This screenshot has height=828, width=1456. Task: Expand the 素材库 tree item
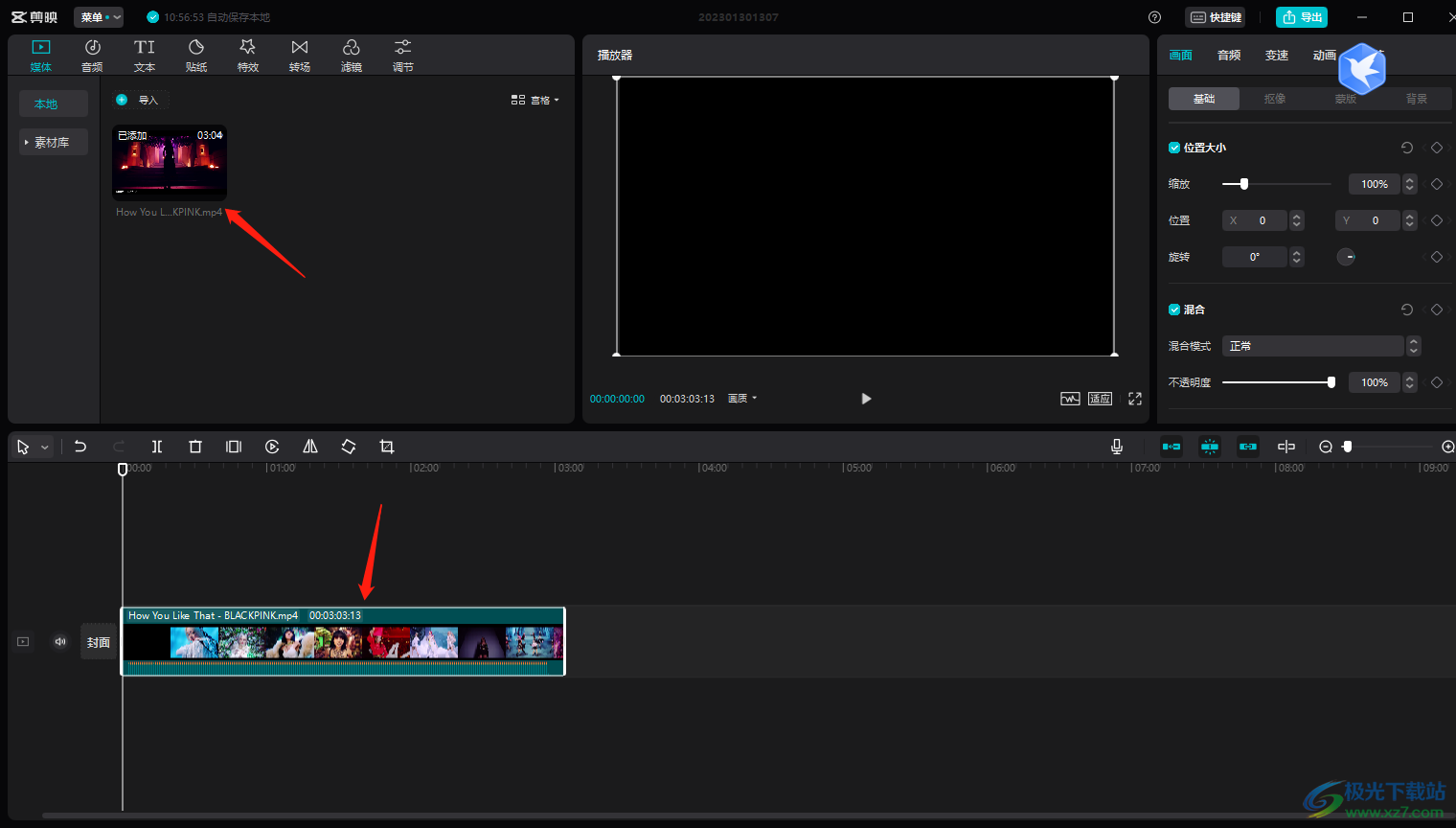pos(54,142)
